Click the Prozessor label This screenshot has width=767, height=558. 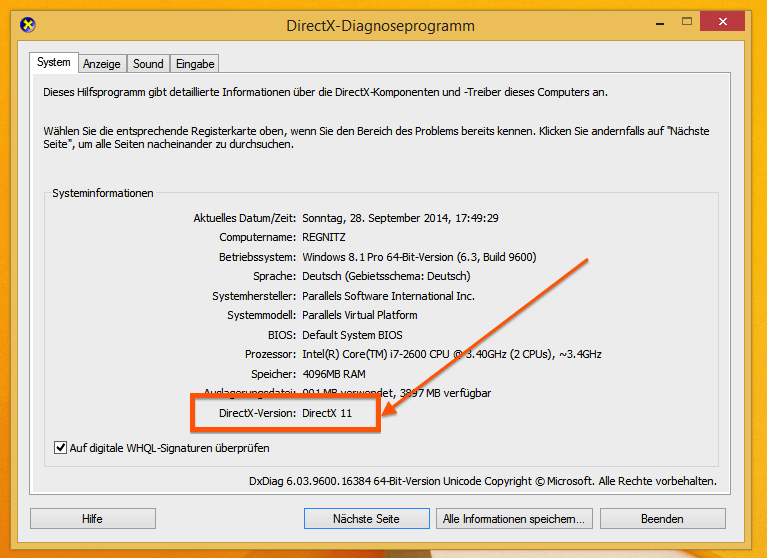pos(271,354)
